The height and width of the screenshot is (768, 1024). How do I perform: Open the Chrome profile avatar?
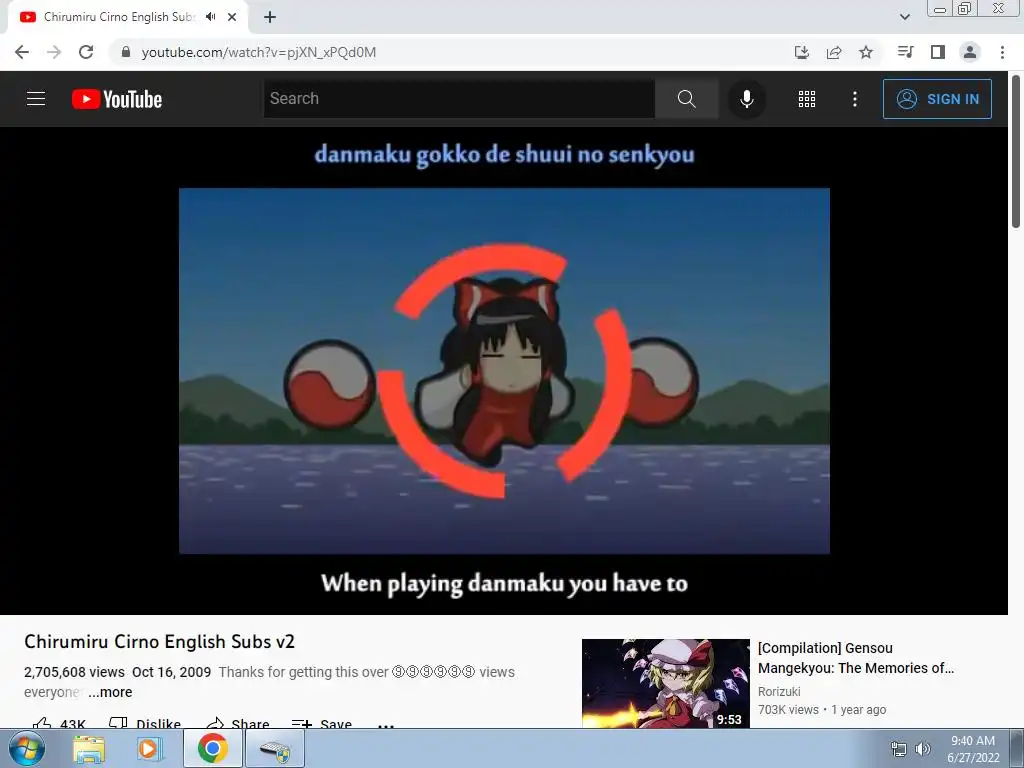pos(970,52)
